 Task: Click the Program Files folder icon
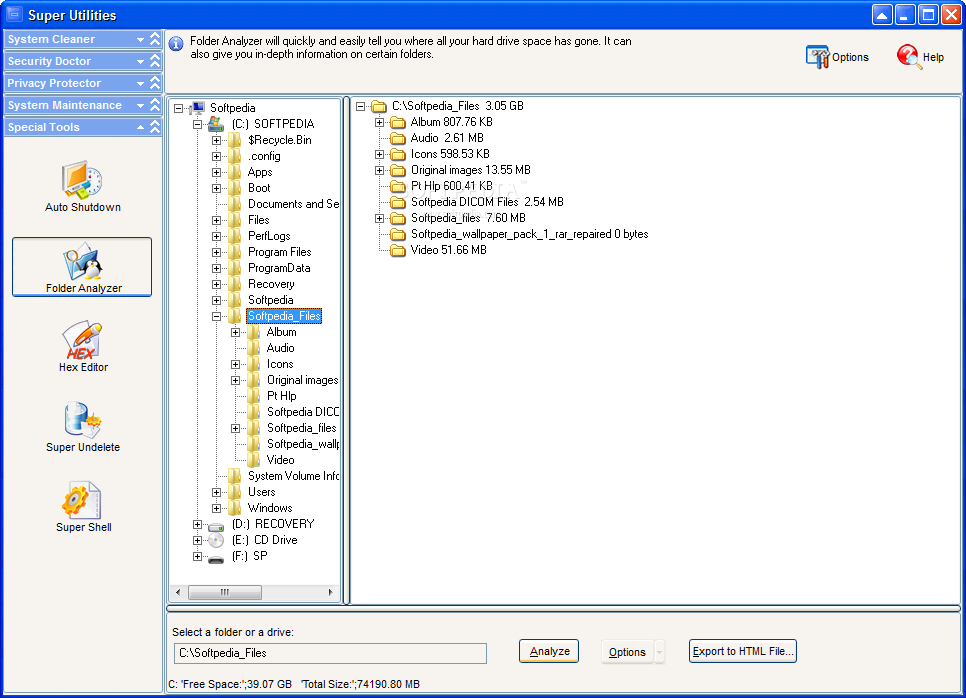(x=235, y=252)
